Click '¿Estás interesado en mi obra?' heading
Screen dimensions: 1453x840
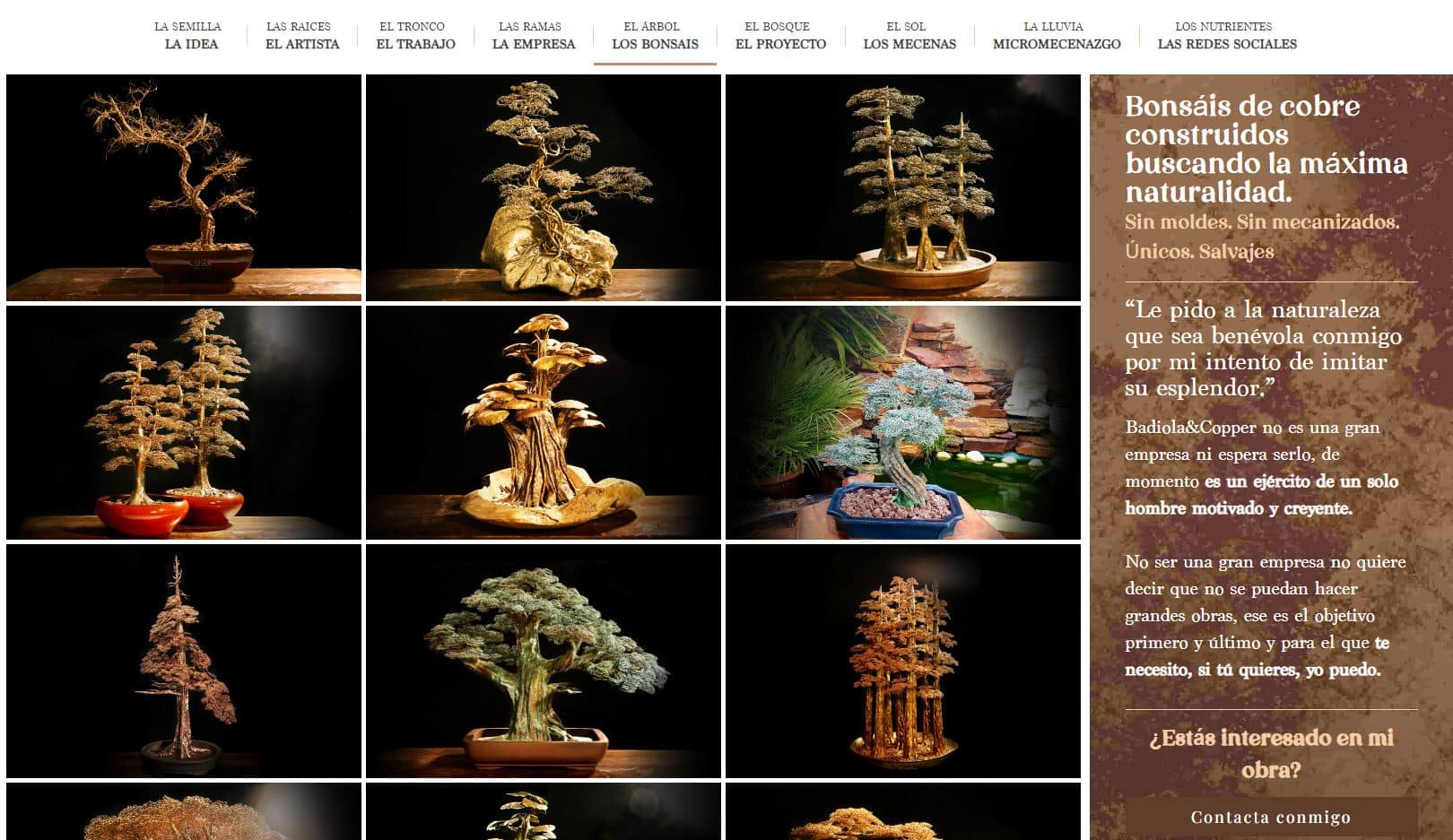click(1271, 754)
